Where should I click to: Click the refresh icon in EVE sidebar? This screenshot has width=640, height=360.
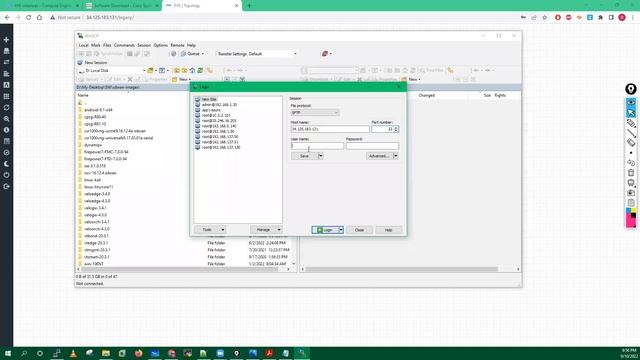coord(6,108)
